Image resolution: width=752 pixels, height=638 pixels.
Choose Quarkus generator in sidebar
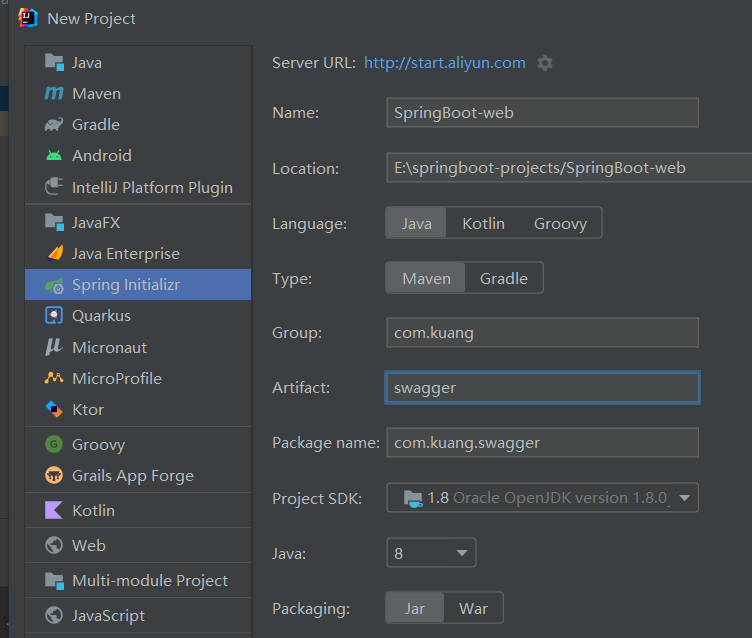click(x=138, y=316)
